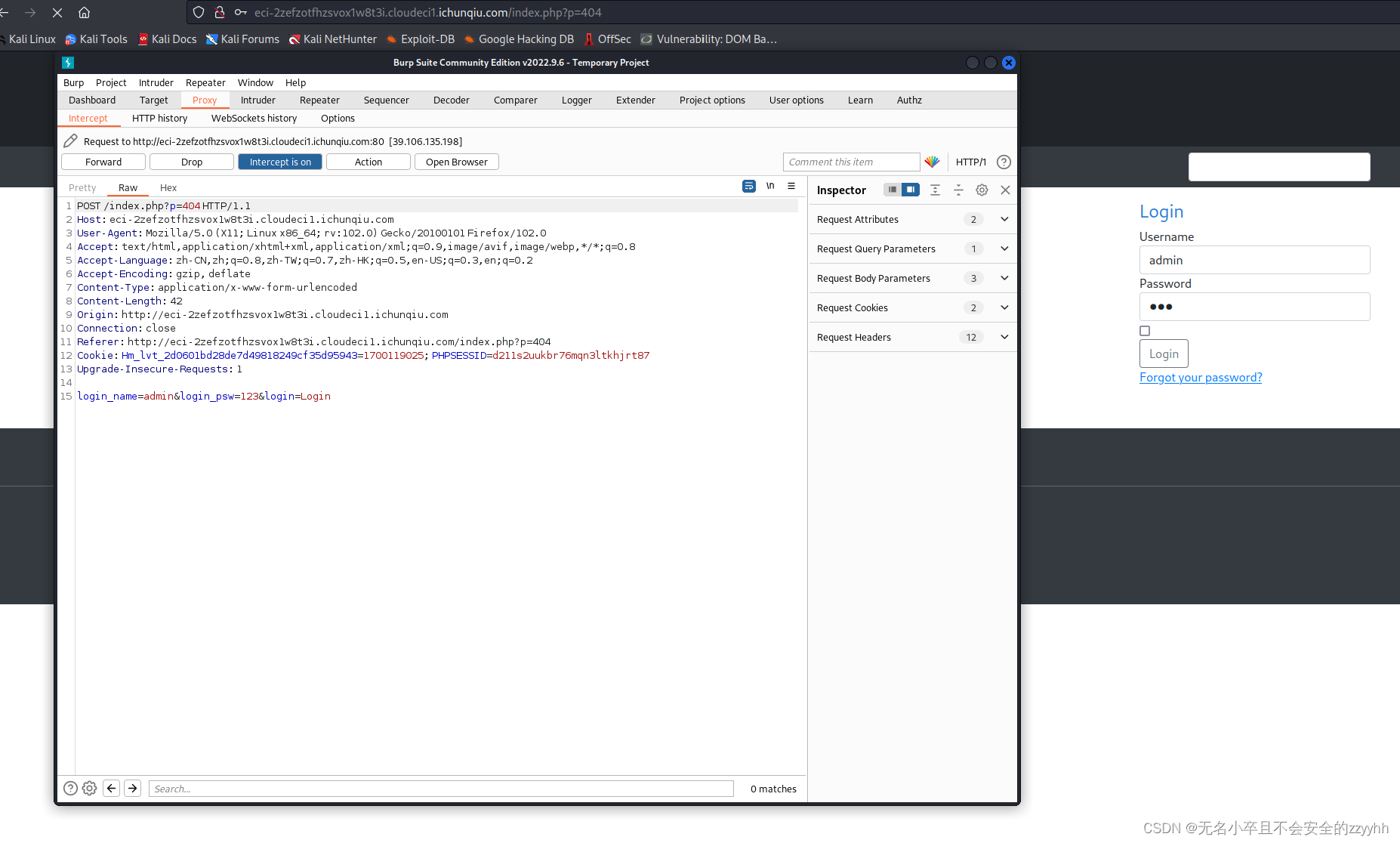Image resolution: width=1400 pixels, height=843 pixels.
Task: Open the Window menu
Action: point(255,82)
